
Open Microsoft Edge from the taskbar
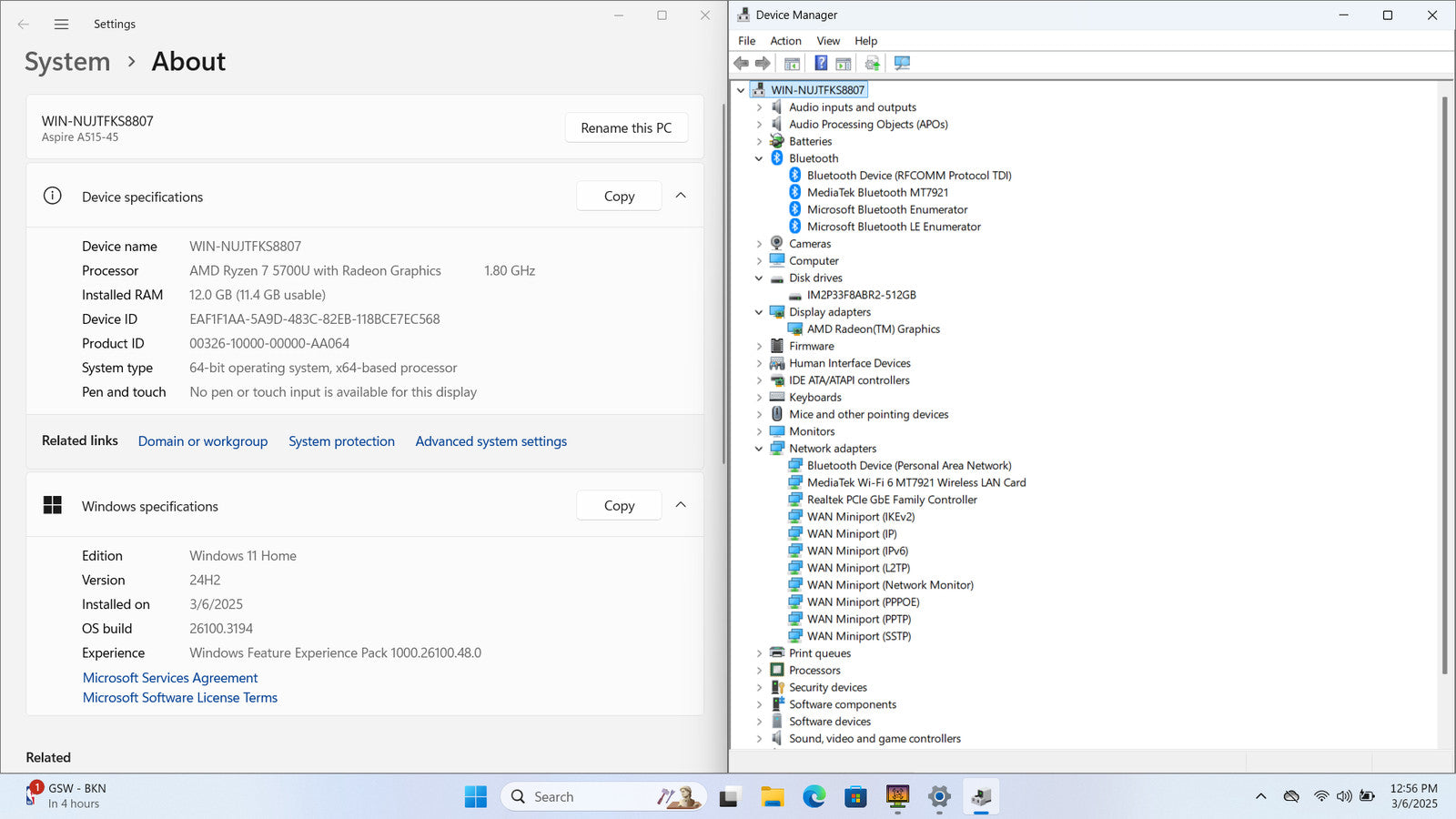pos(814,797)
